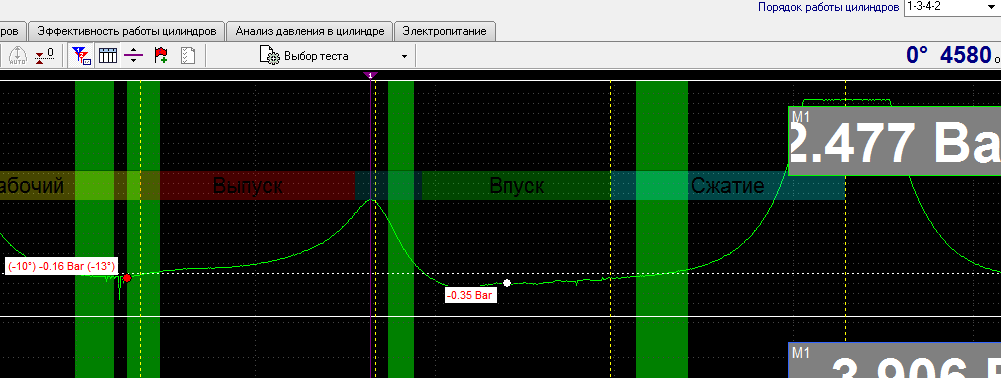The image size is (1001, 378).
Task: Switch to Эффективность работы цилиндров tab
Action: click(128, 31)
